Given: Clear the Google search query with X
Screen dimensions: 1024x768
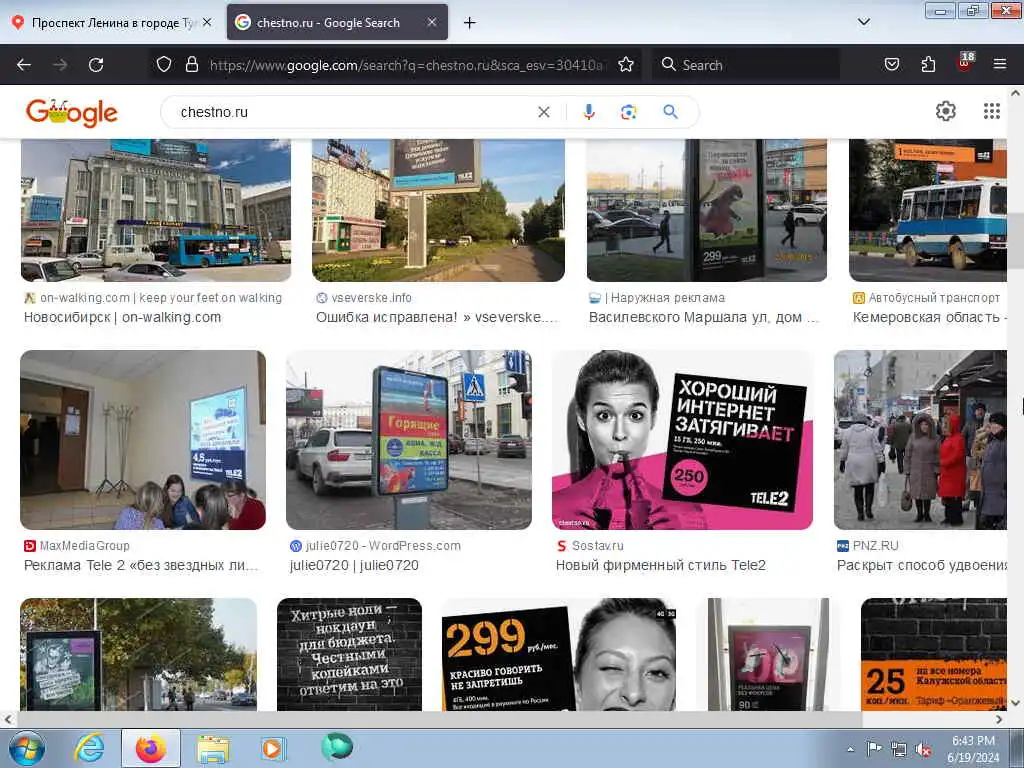Looking at the screenshot, I should [x=543, y=112].
